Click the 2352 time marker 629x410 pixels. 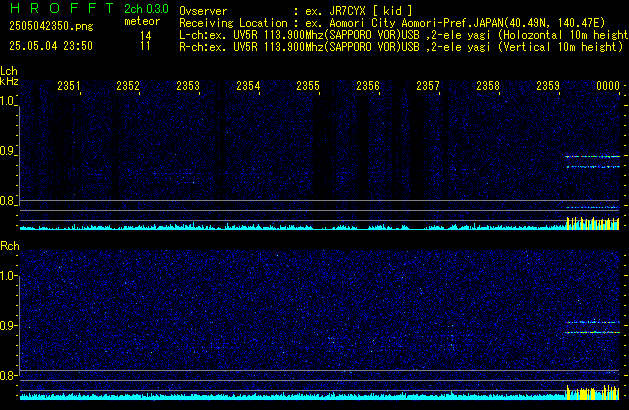pos(128,86)
